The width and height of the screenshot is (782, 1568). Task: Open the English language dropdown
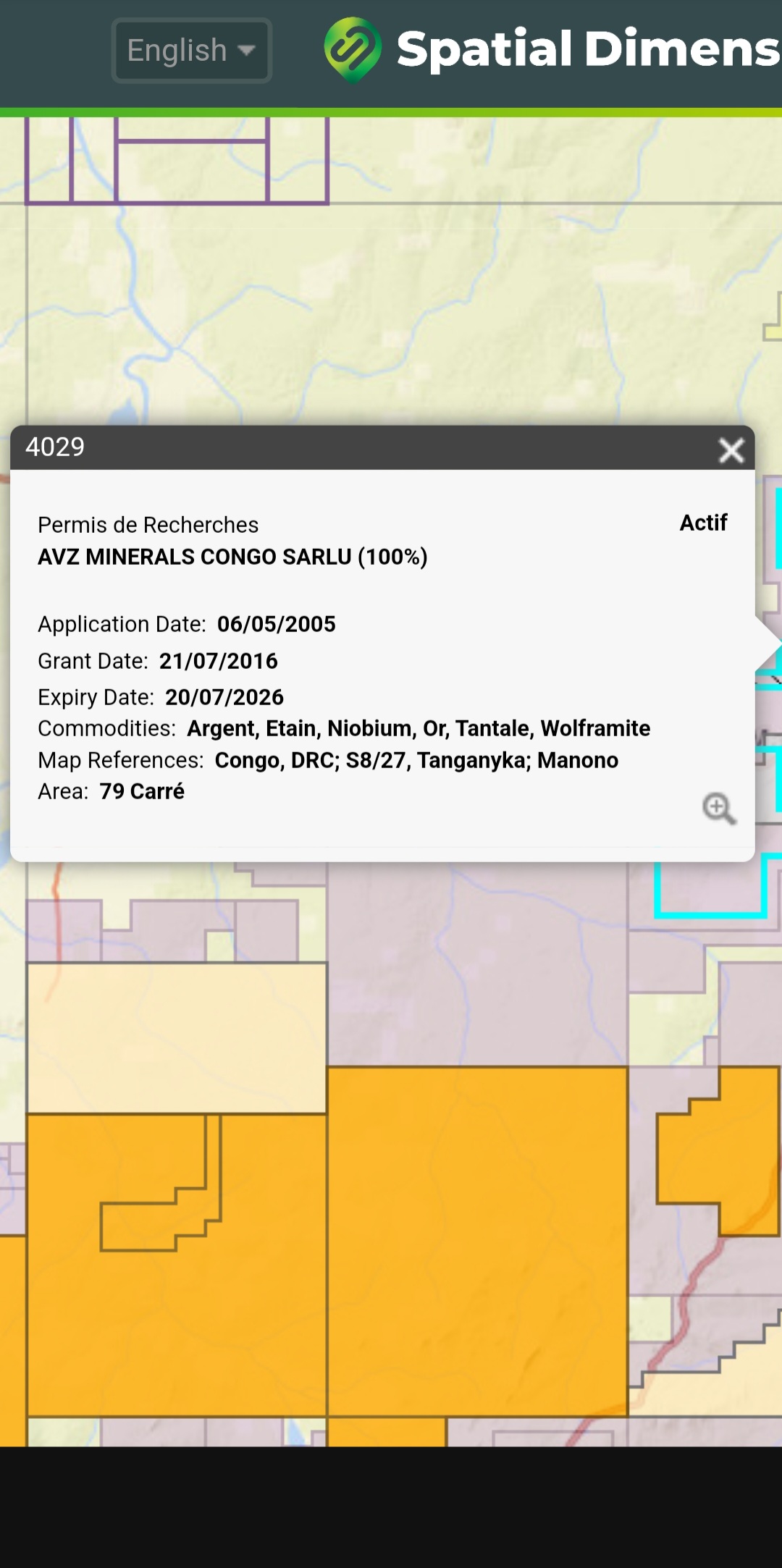pos(192,51)
